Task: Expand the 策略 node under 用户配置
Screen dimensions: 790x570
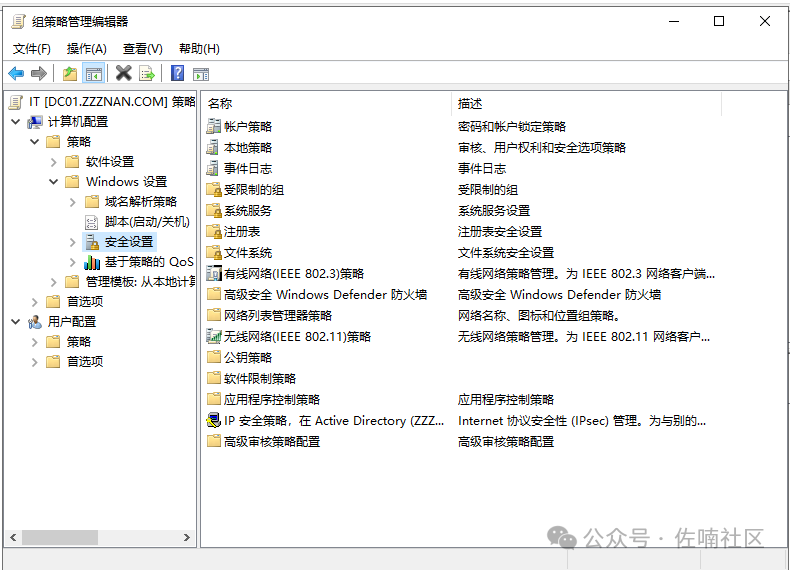Action: (34, 342)
